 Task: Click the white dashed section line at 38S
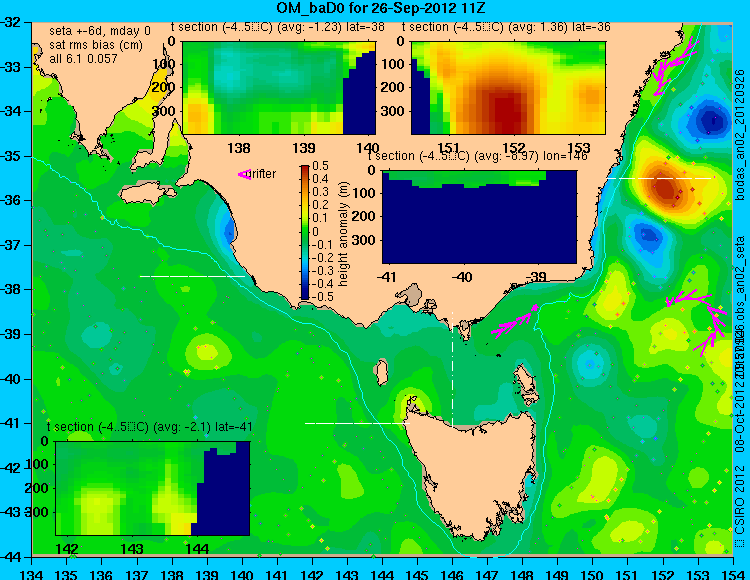(x=192, y=276)
